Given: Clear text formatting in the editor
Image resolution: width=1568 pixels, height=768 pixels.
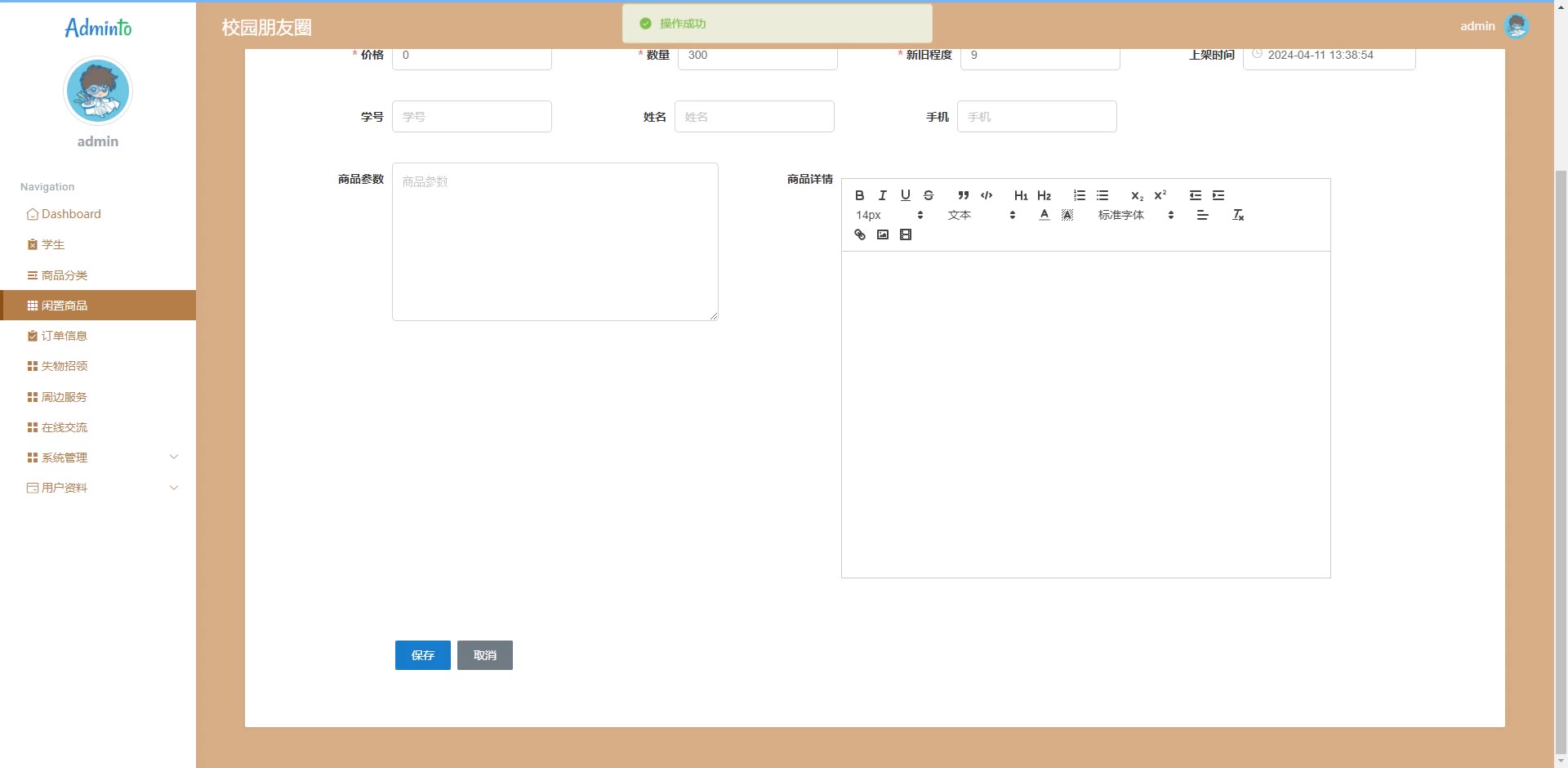Looking at the screenshot, I should coord(1238,215).
